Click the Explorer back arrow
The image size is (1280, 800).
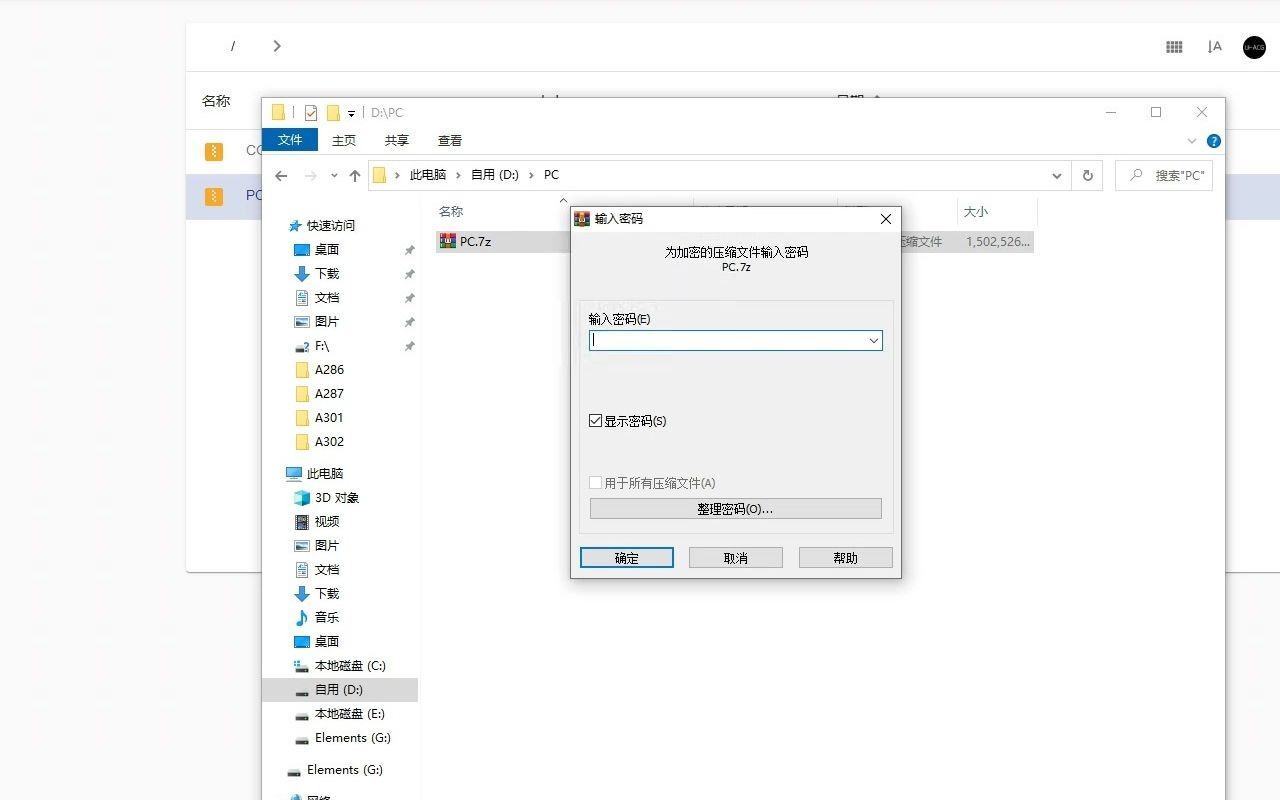[x=282, y=176]
